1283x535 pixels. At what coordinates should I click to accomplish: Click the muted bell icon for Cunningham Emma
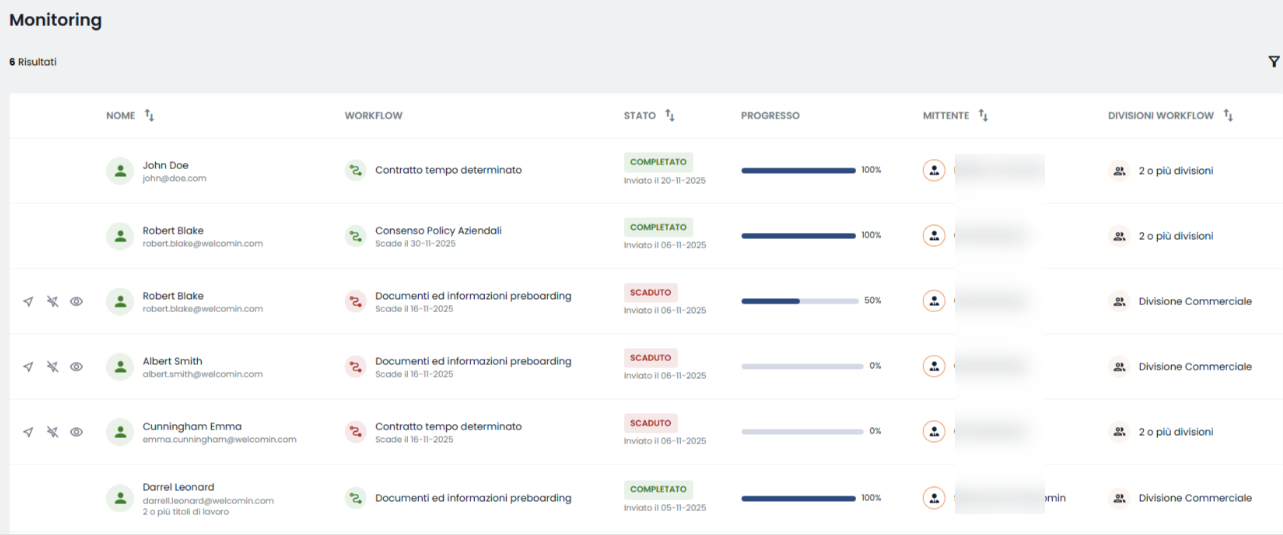tap(52, 432)
